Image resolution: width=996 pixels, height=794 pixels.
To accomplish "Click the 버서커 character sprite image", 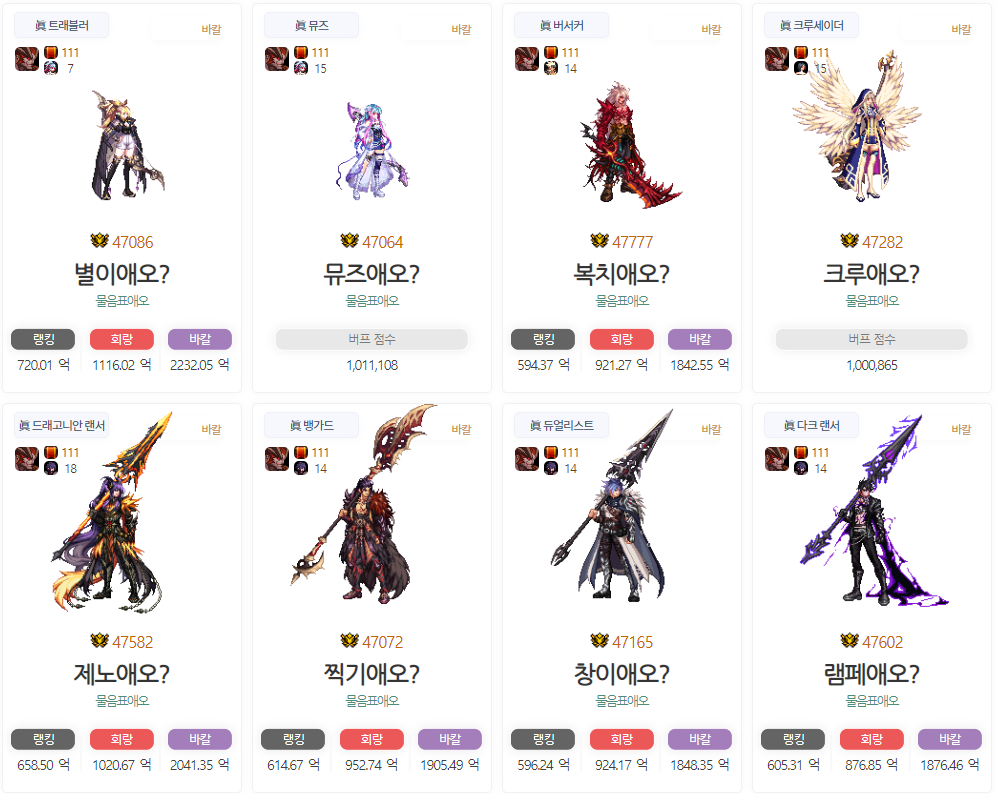I will (x=626, y=145).
